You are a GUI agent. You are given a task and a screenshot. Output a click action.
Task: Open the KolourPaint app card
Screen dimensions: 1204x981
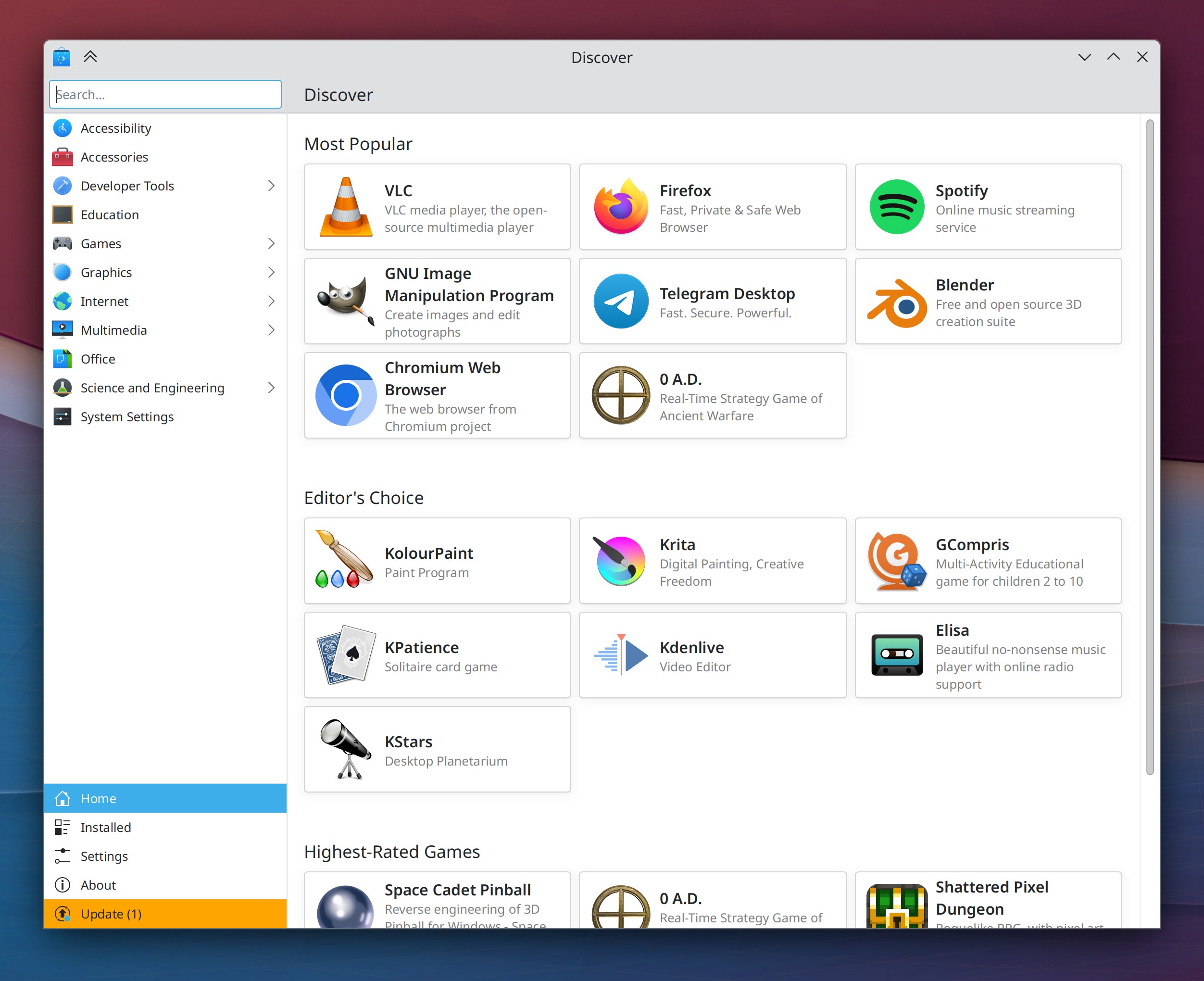click(x=437, y=561)
